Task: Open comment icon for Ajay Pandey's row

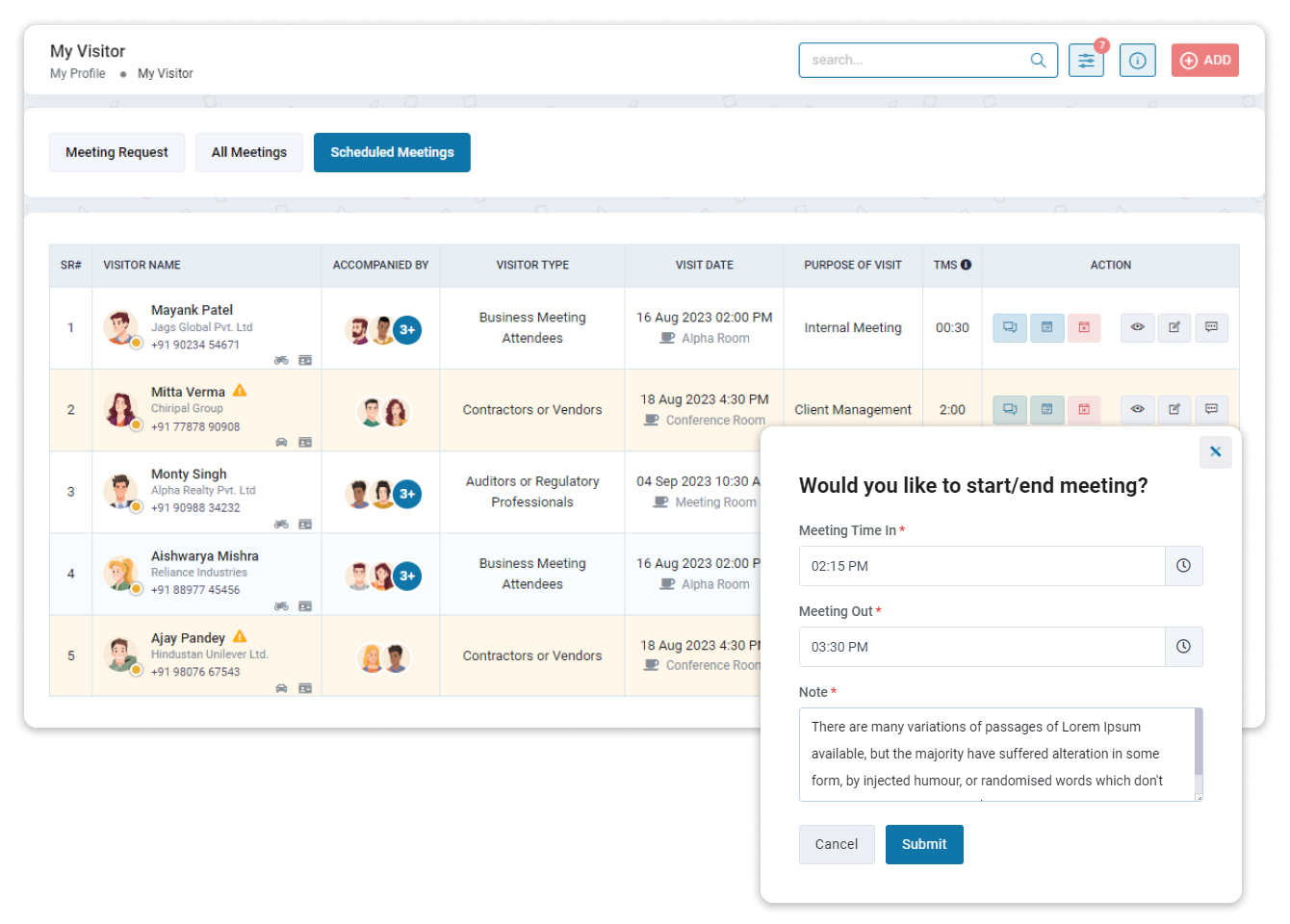Action: [1212, 655]
